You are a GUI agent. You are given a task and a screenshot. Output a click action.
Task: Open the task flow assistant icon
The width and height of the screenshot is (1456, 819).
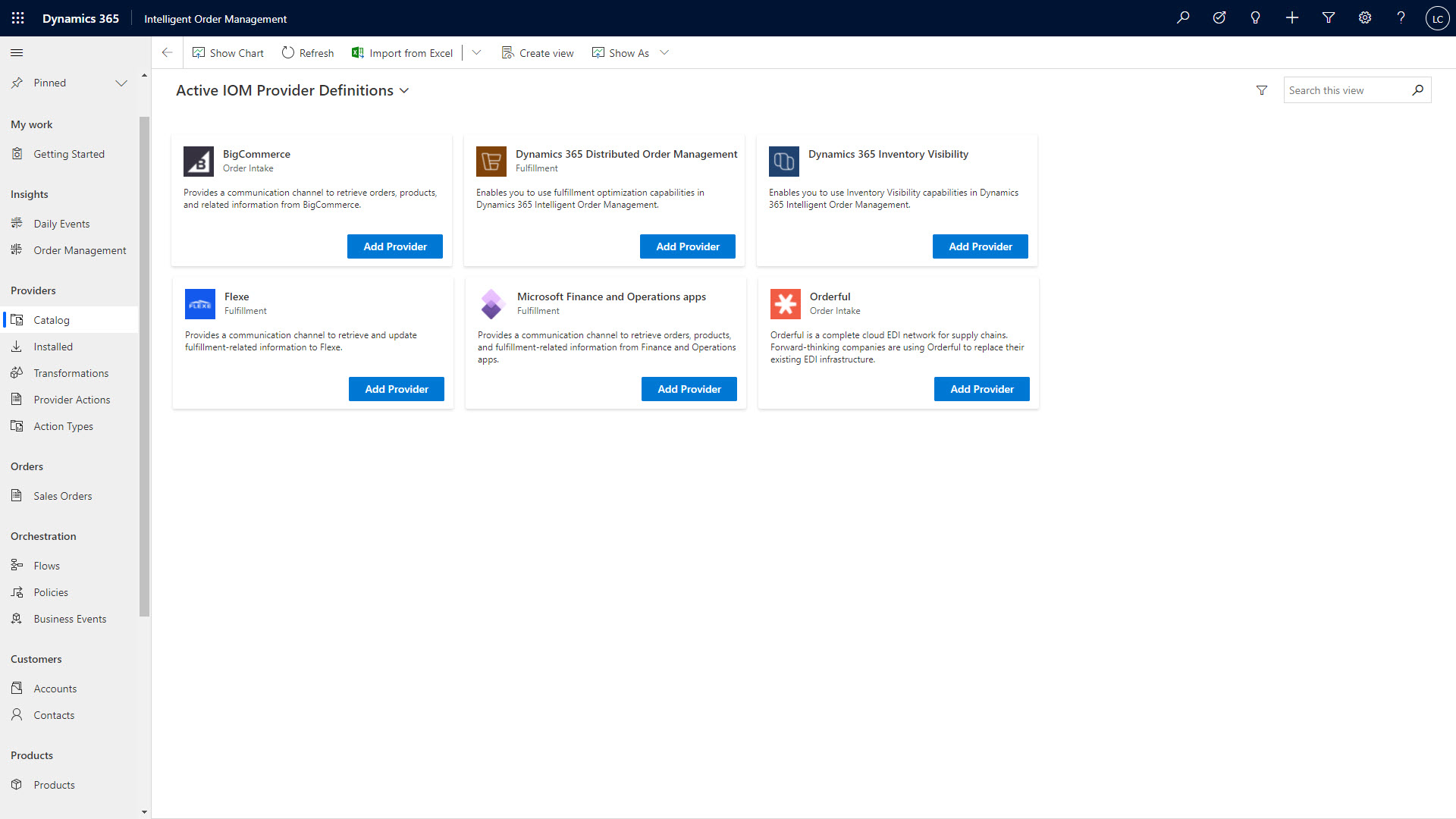coord(1219,18)
